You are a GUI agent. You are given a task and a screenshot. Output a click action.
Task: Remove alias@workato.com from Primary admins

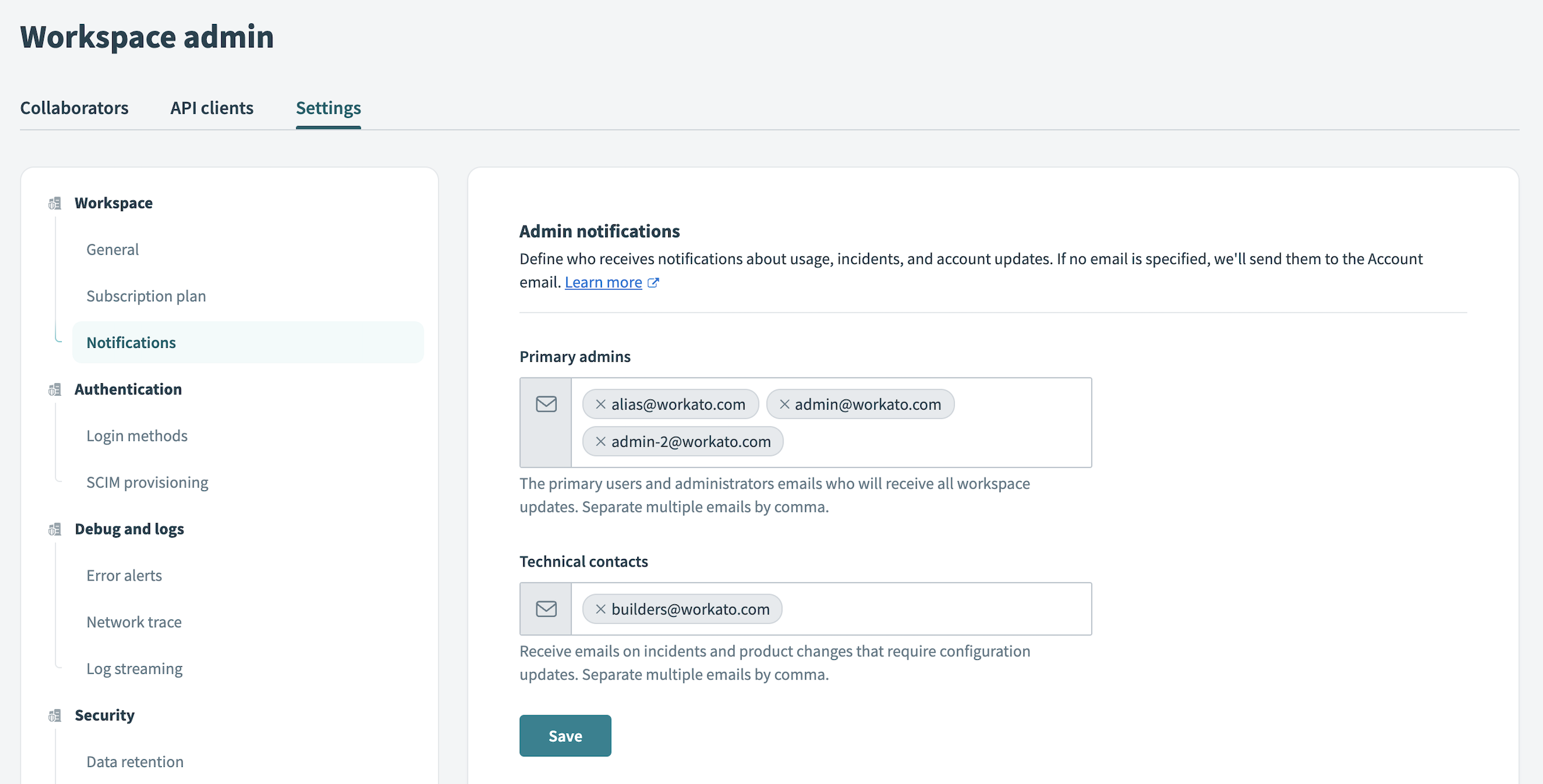[x=600, y=404]
